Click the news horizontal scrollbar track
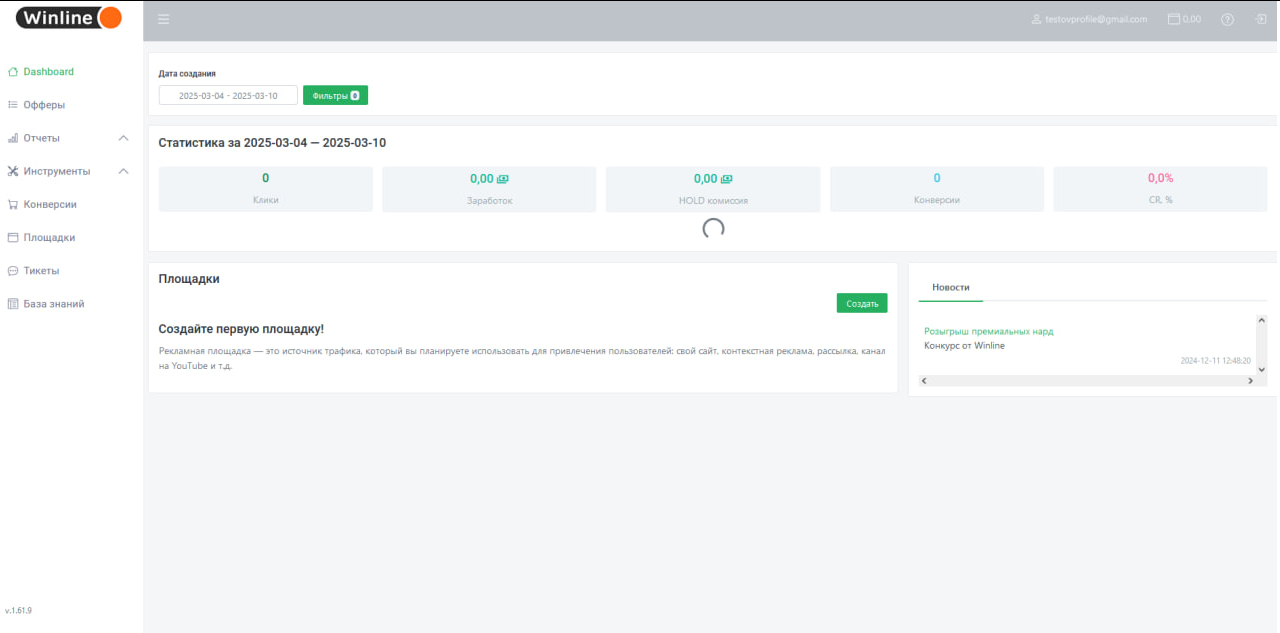 coord(1085,381)
